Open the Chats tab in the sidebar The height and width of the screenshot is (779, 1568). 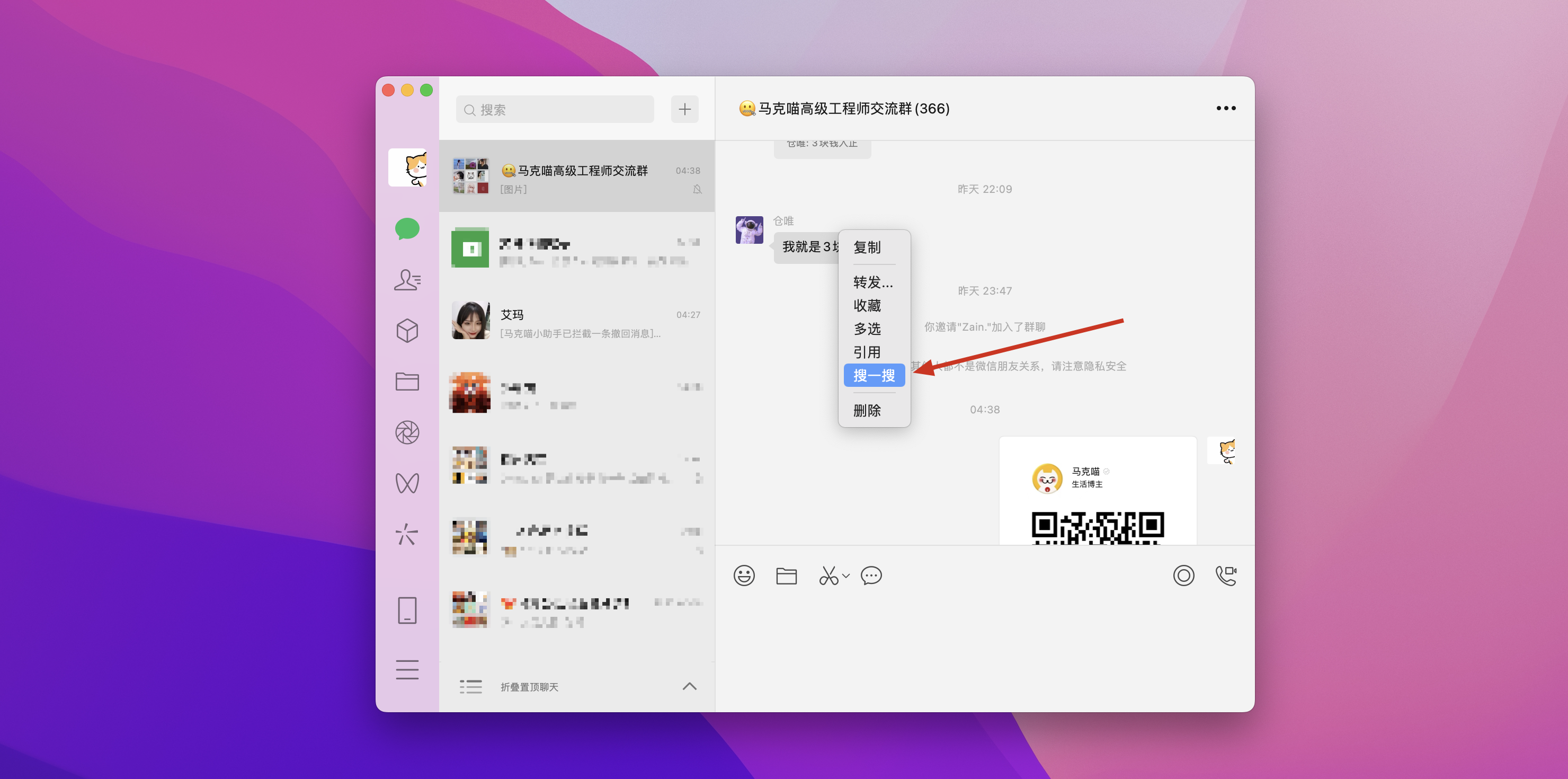[x=407, y=229]
